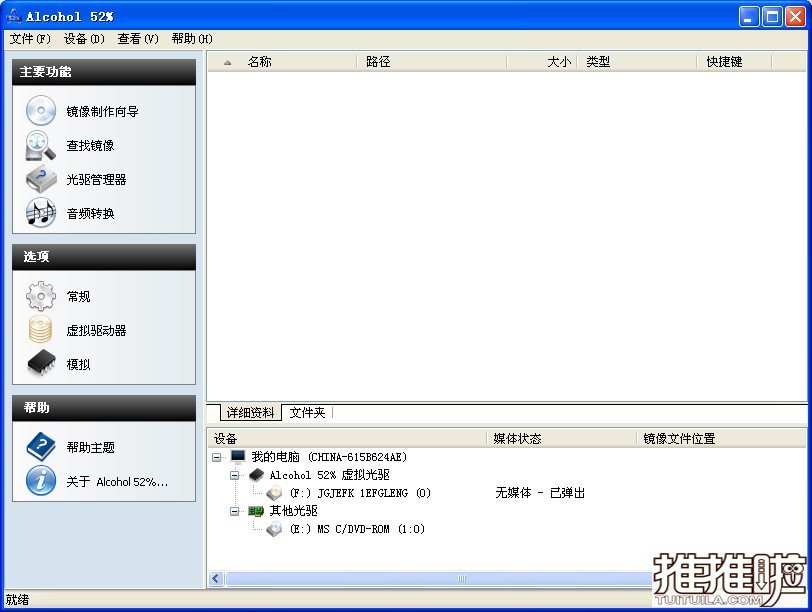Sort list by 名称 column header

(259, 62)
